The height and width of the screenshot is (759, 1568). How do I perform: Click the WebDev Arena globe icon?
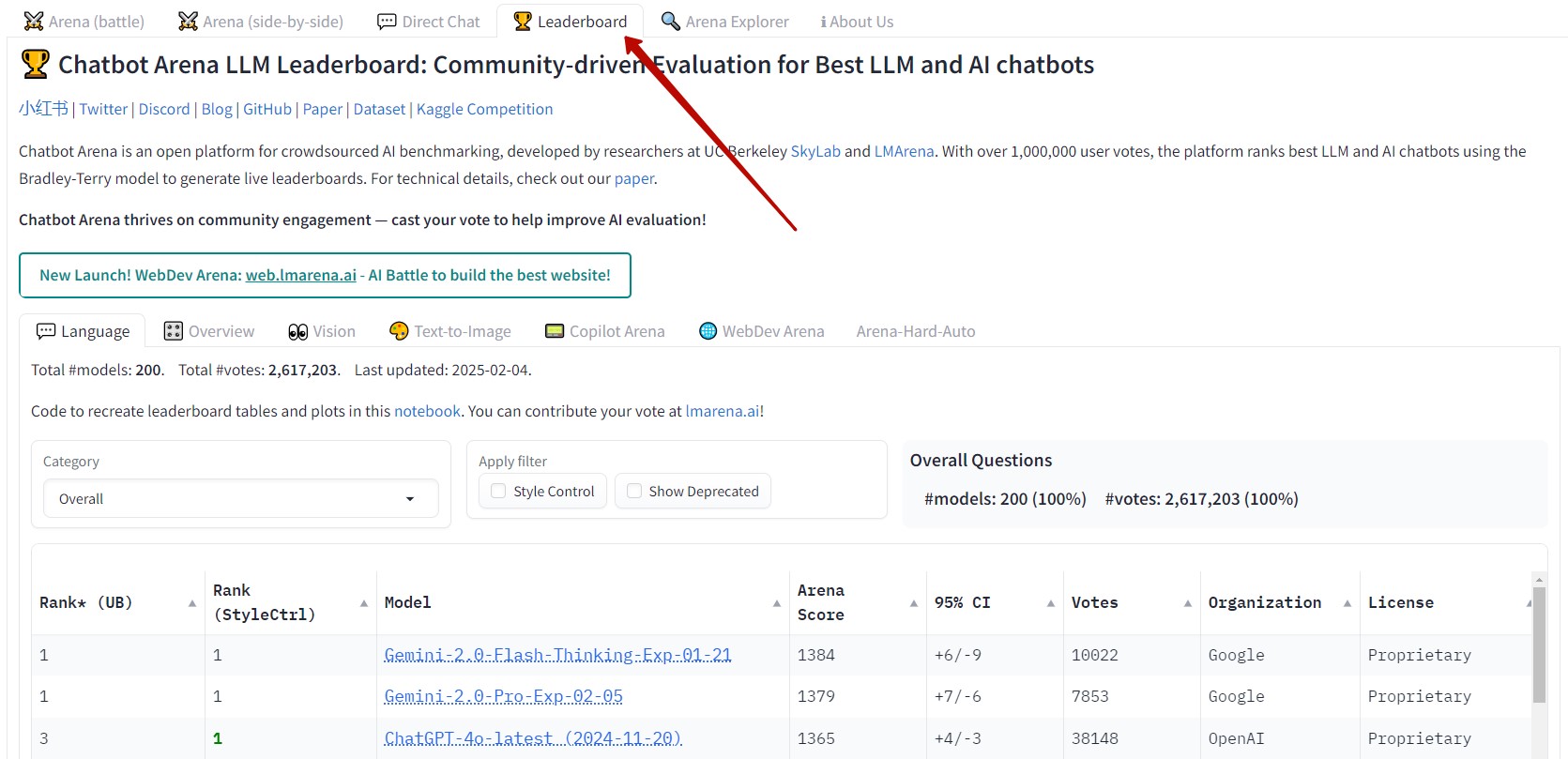[x=708, y=331]
